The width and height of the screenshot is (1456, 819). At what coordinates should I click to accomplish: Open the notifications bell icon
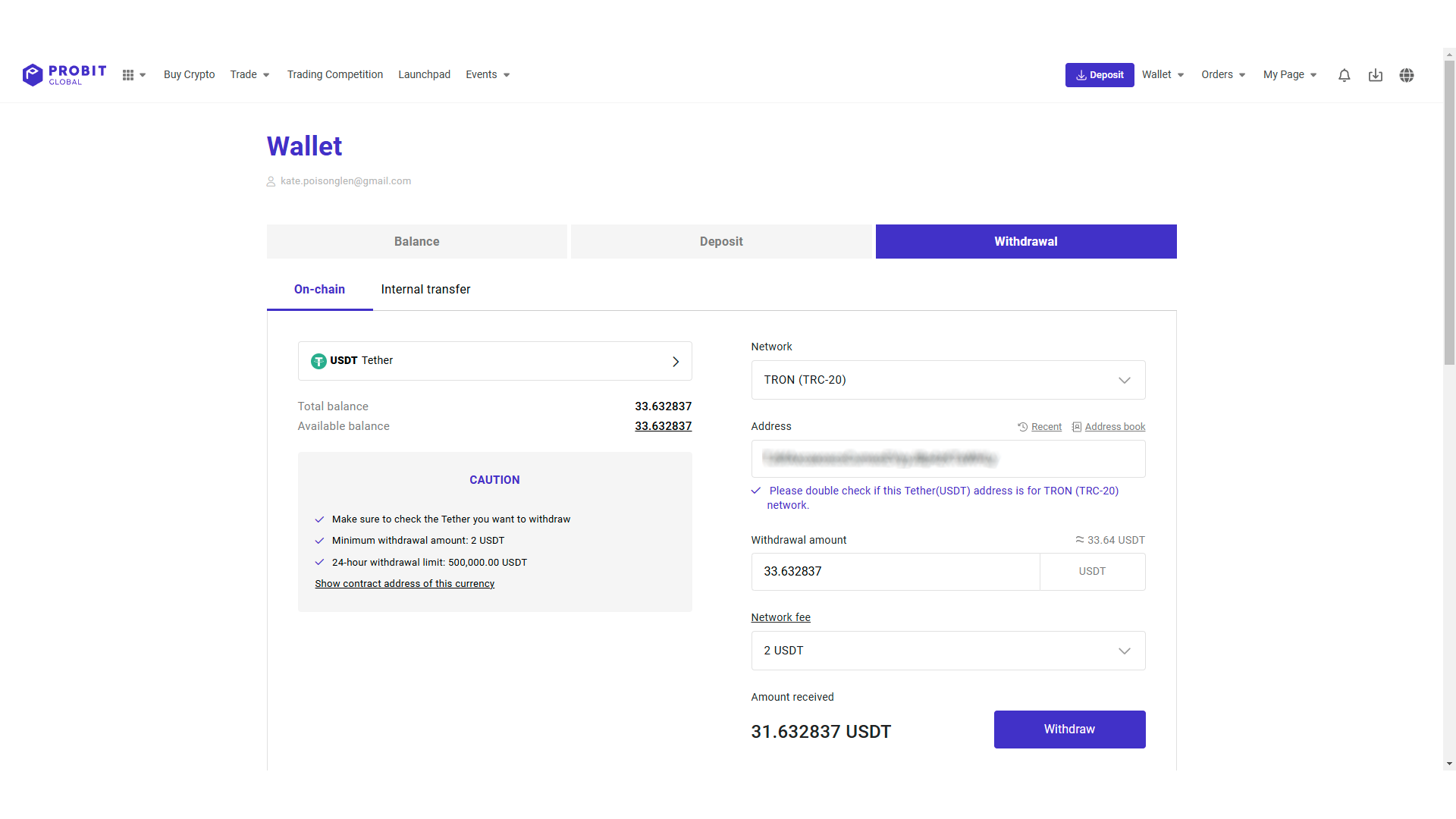1344,75
